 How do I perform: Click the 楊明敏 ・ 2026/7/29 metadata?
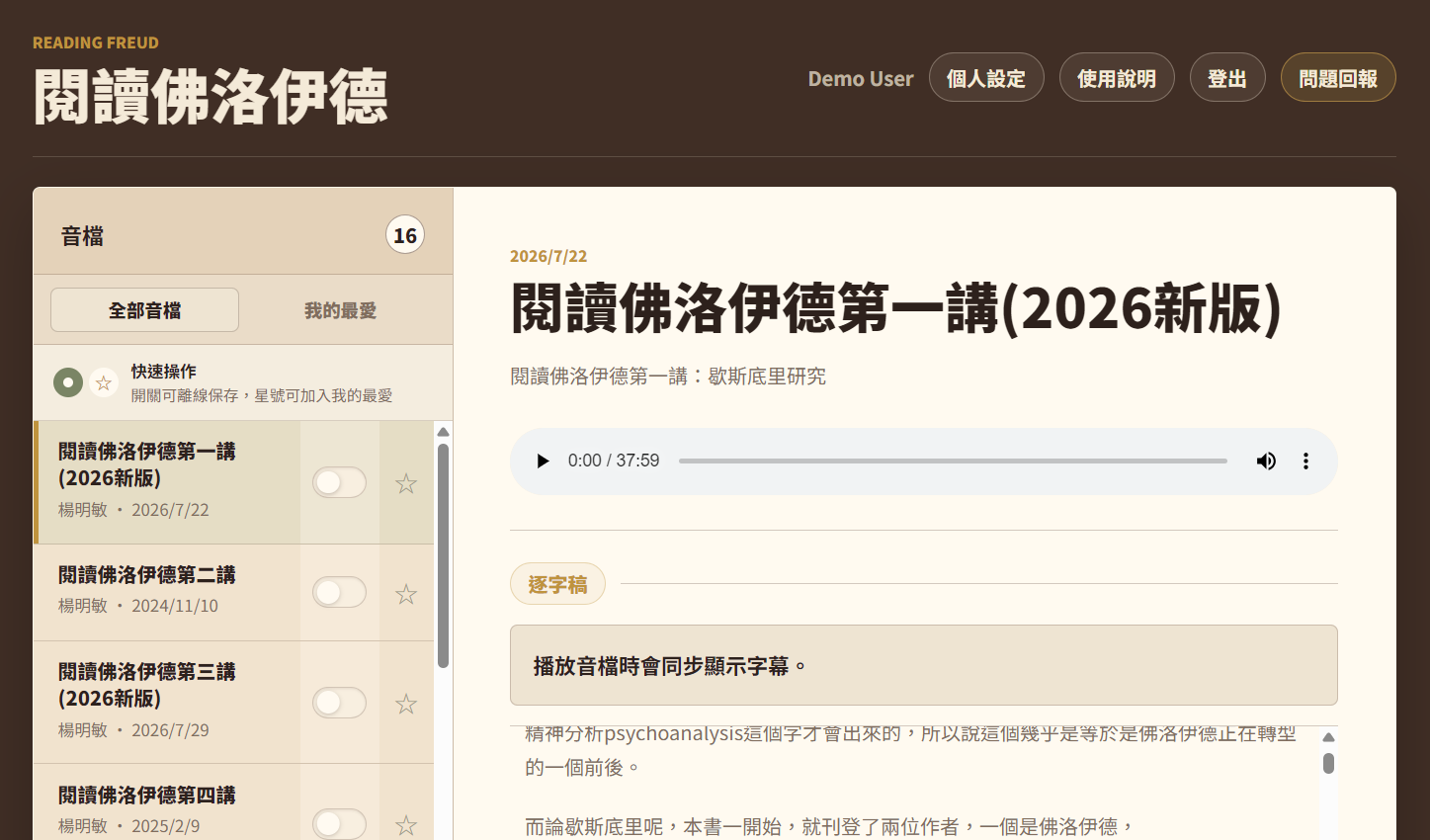133,730
